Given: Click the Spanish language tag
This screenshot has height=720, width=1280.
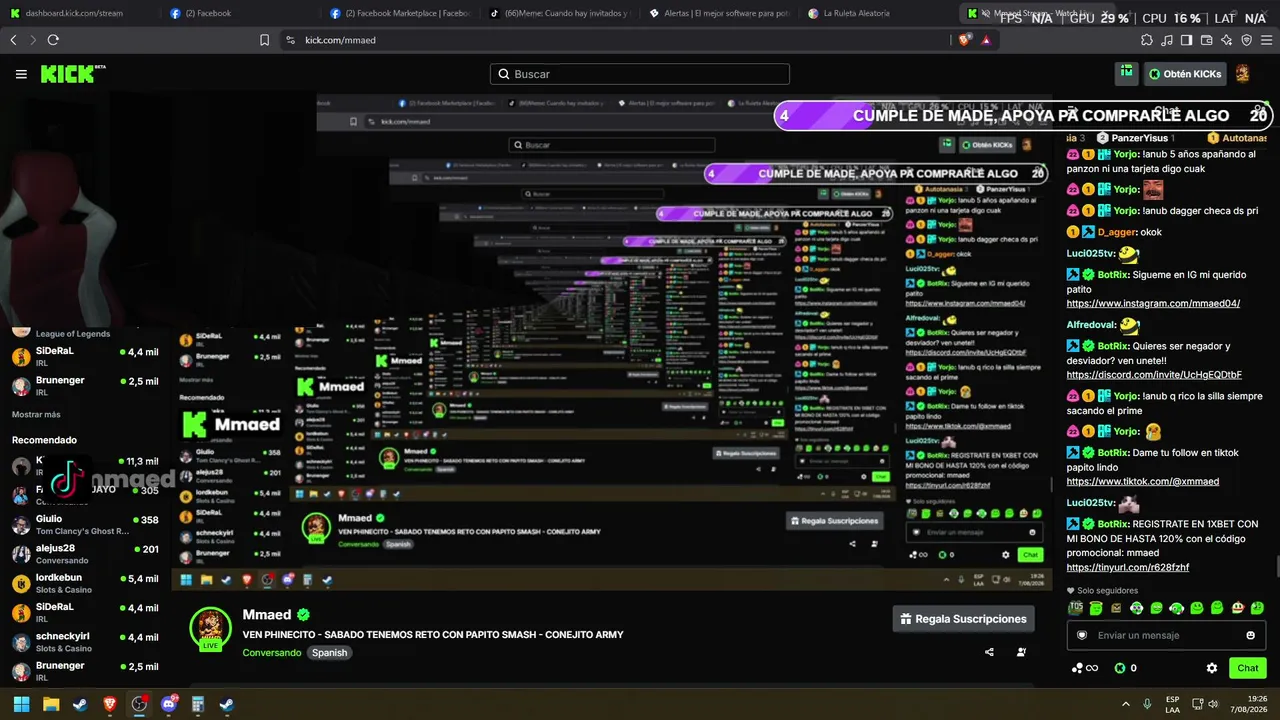Looking at the screenshot, I should tap(329, 653).
